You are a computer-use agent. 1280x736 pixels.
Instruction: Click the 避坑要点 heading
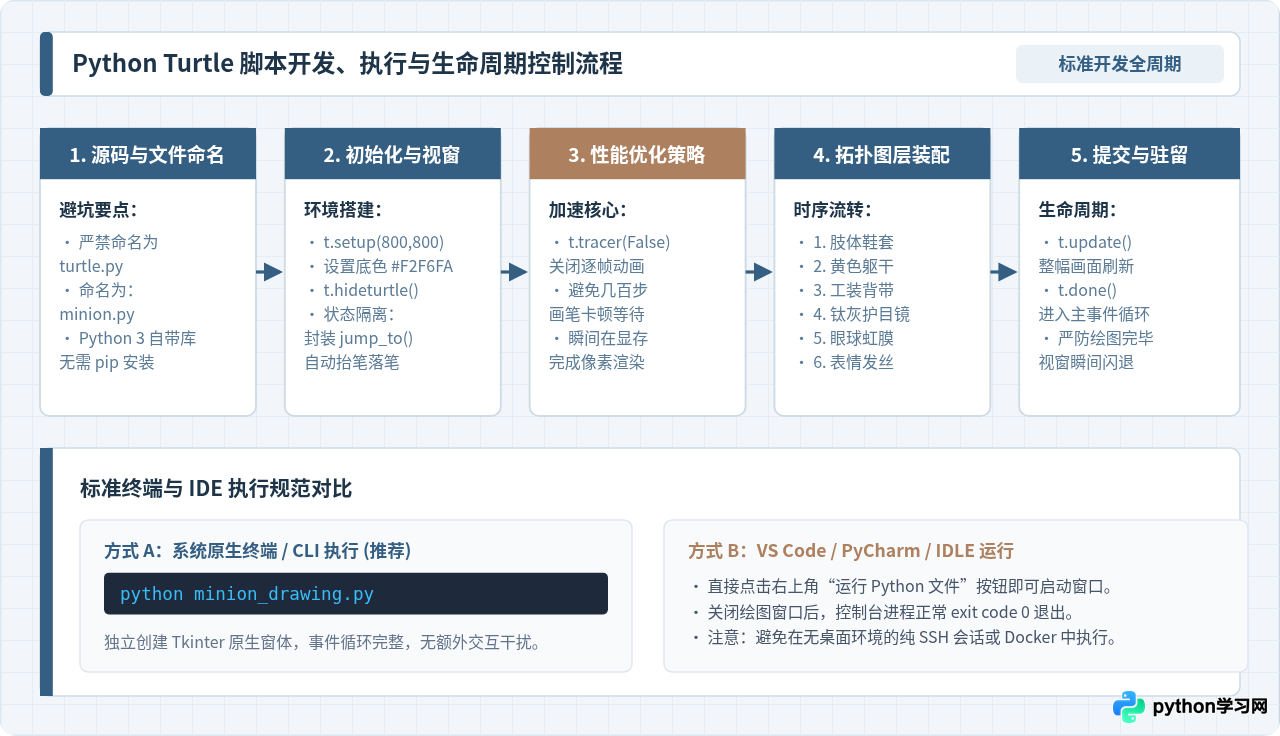[99, 210]
